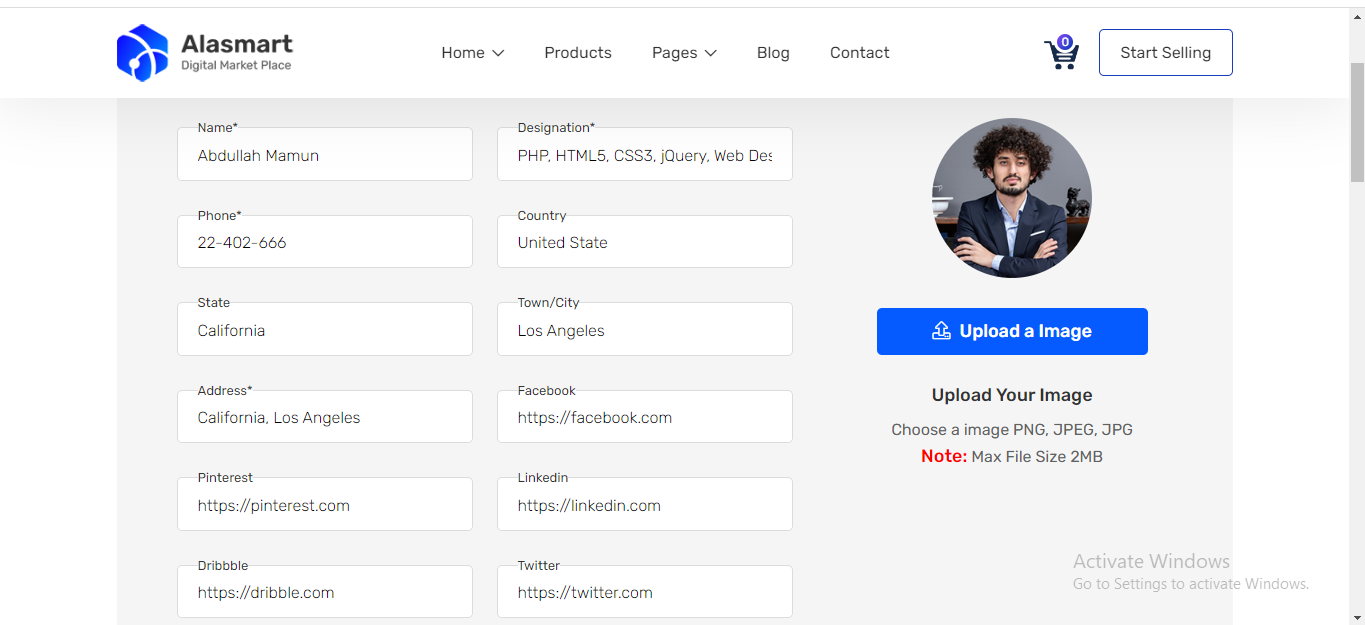The width and height of the screenshot is (1365, 625).
Task: Focus the Designation text field
Action: 644,156
